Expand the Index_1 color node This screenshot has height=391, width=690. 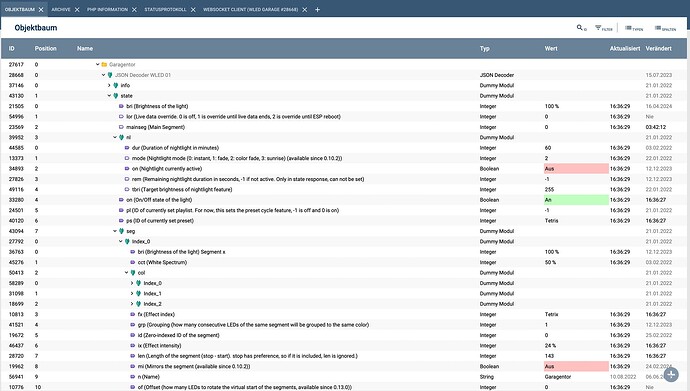point(132,293)
